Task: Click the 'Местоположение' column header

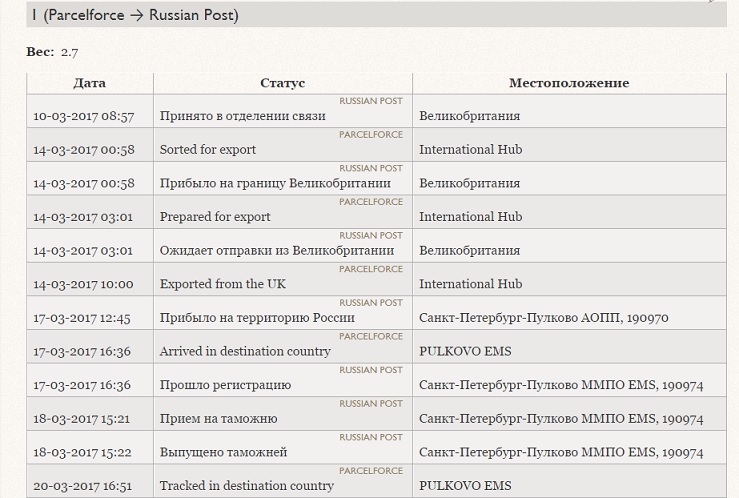Action: [569, 83]
